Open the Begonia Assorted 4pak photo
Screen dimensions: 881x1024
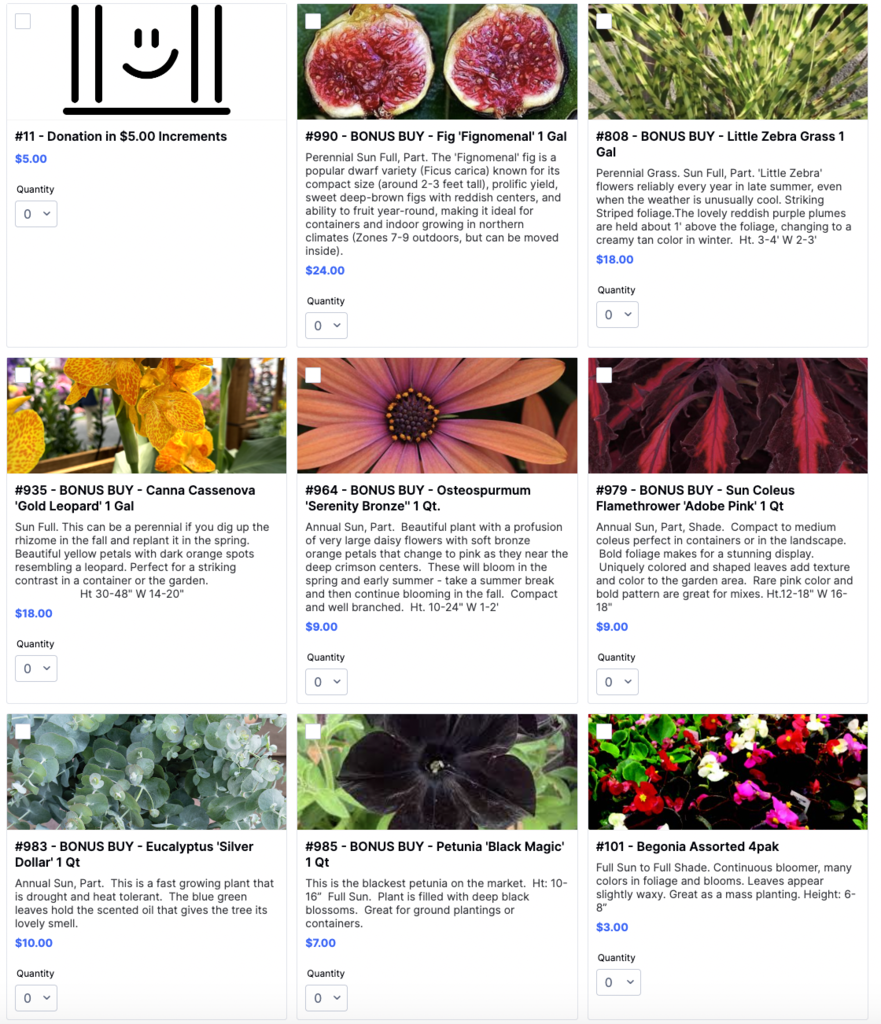pyautogui.click(x=728, y=772)
